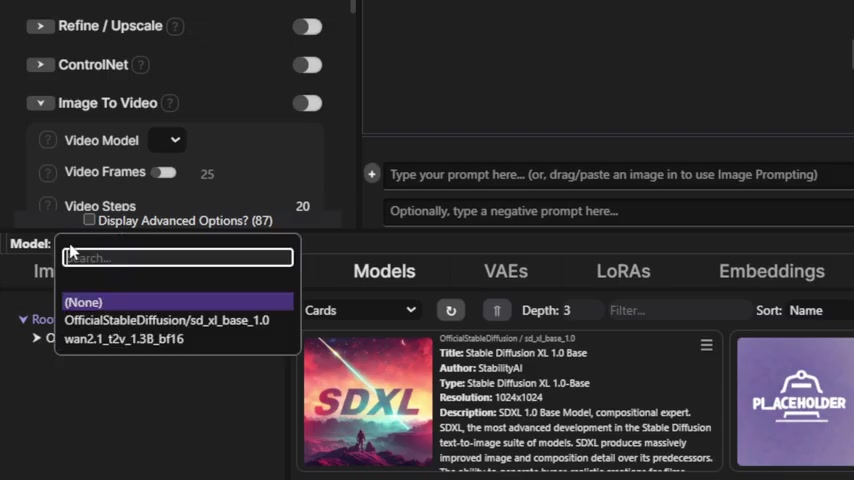Click the Video Steps value 20
The image size is (854, 480).
coord(303,206)
